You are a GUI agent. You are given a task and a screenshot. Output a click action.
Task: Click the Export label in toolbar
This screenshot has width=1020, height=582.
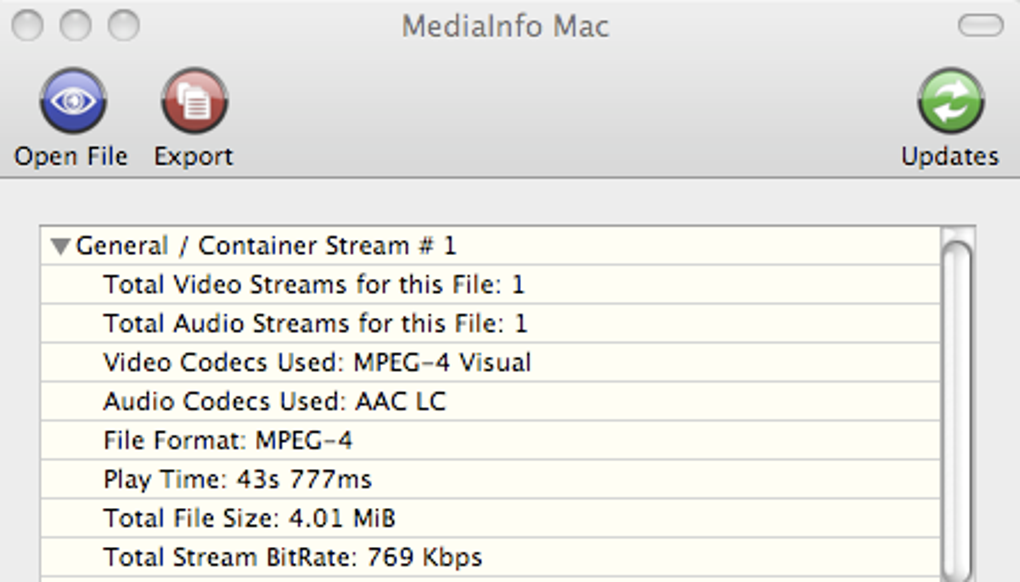[194, 157]
